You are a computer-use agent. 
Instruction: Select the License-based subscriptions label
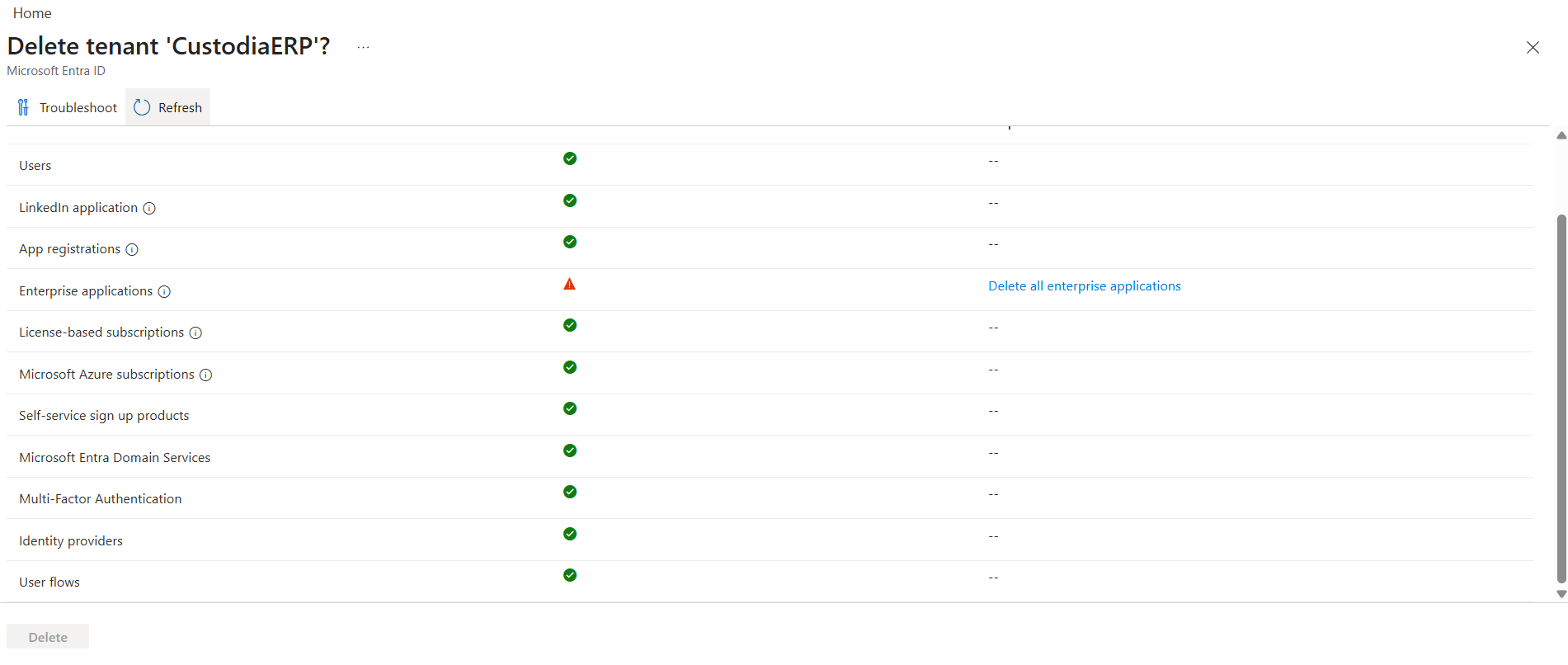[101, 332]
